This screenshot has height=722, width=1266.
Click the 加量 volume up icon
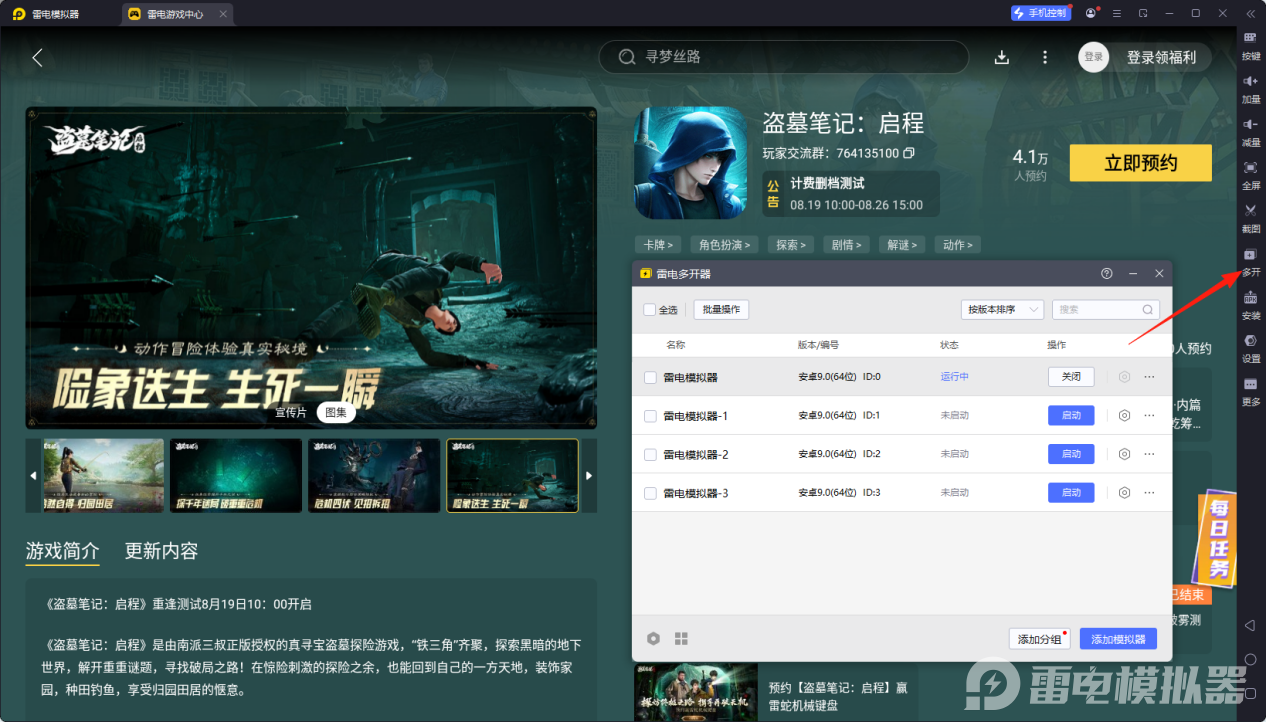pyautogui.click(x=1250, y=80)
